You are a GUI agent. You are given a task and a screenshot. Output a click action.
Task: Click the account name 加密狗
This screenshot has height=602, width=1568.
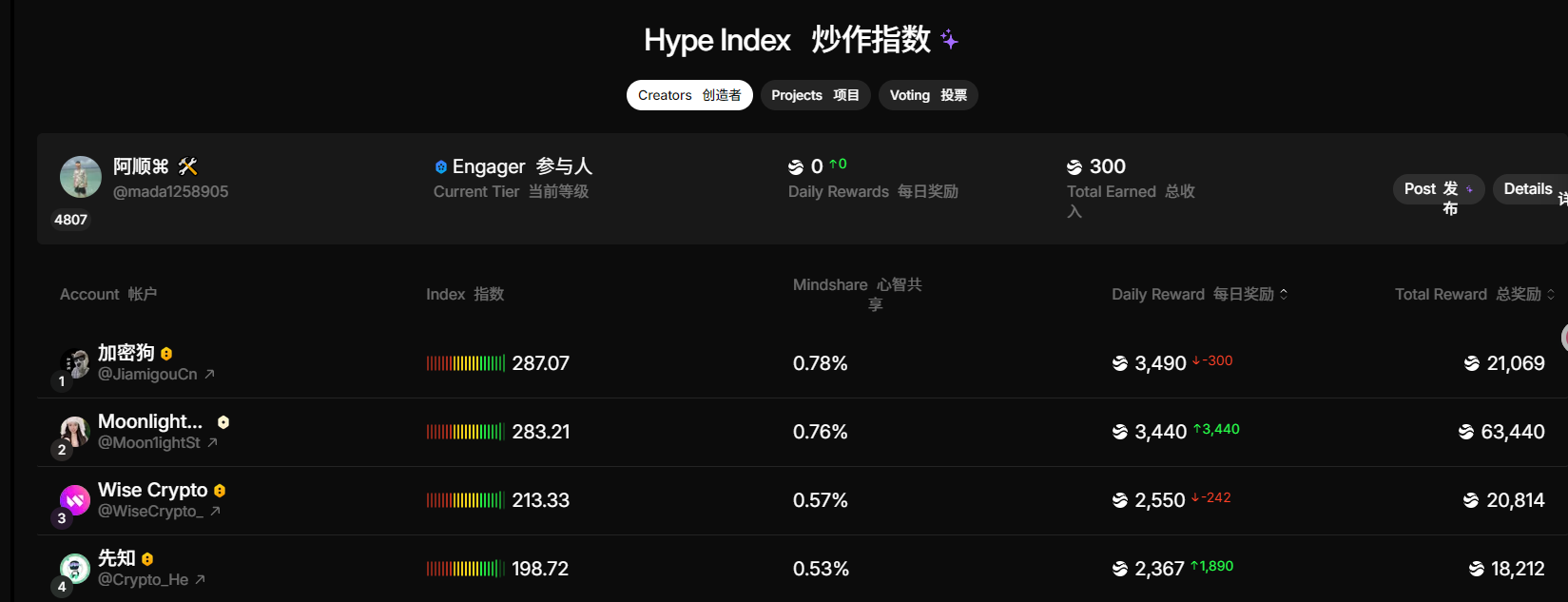pyautogui.click(x=126, y=353)
